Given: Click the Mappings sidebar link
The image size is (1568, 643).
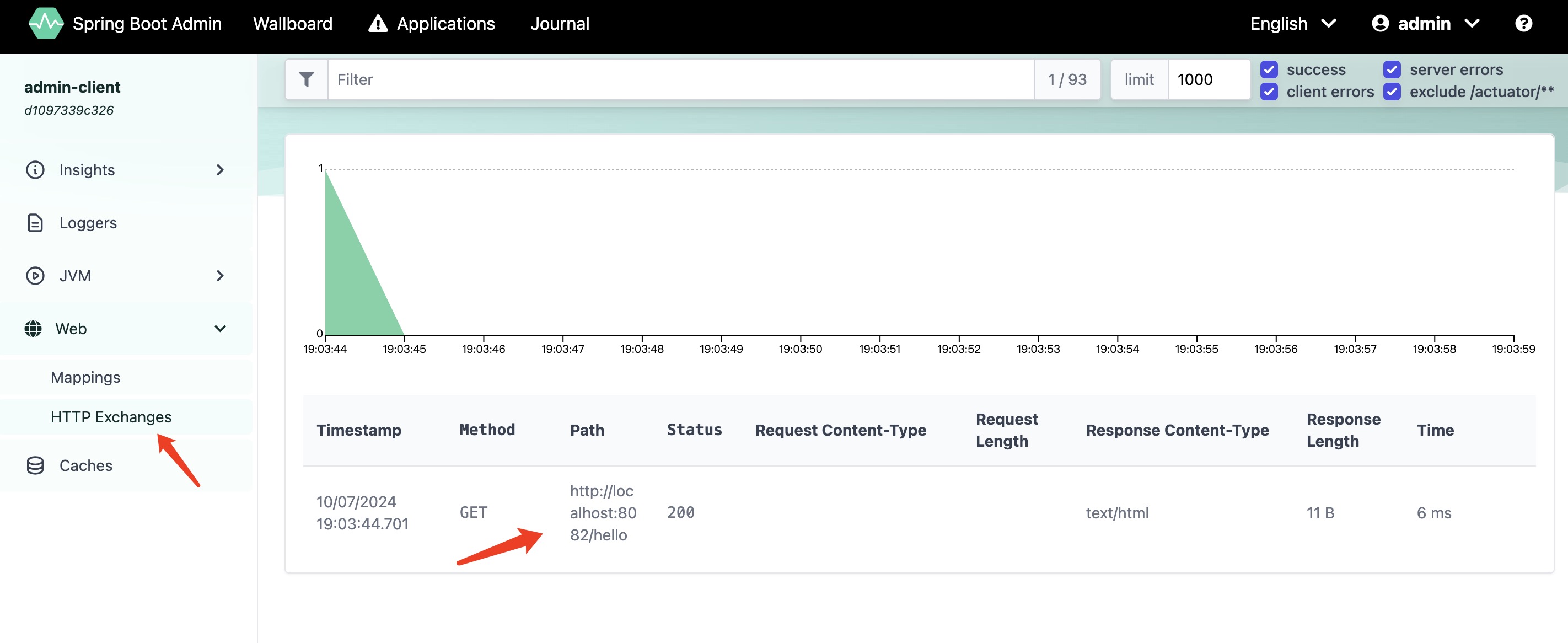Looking at the screenshot, I should [x=85, y=377].
